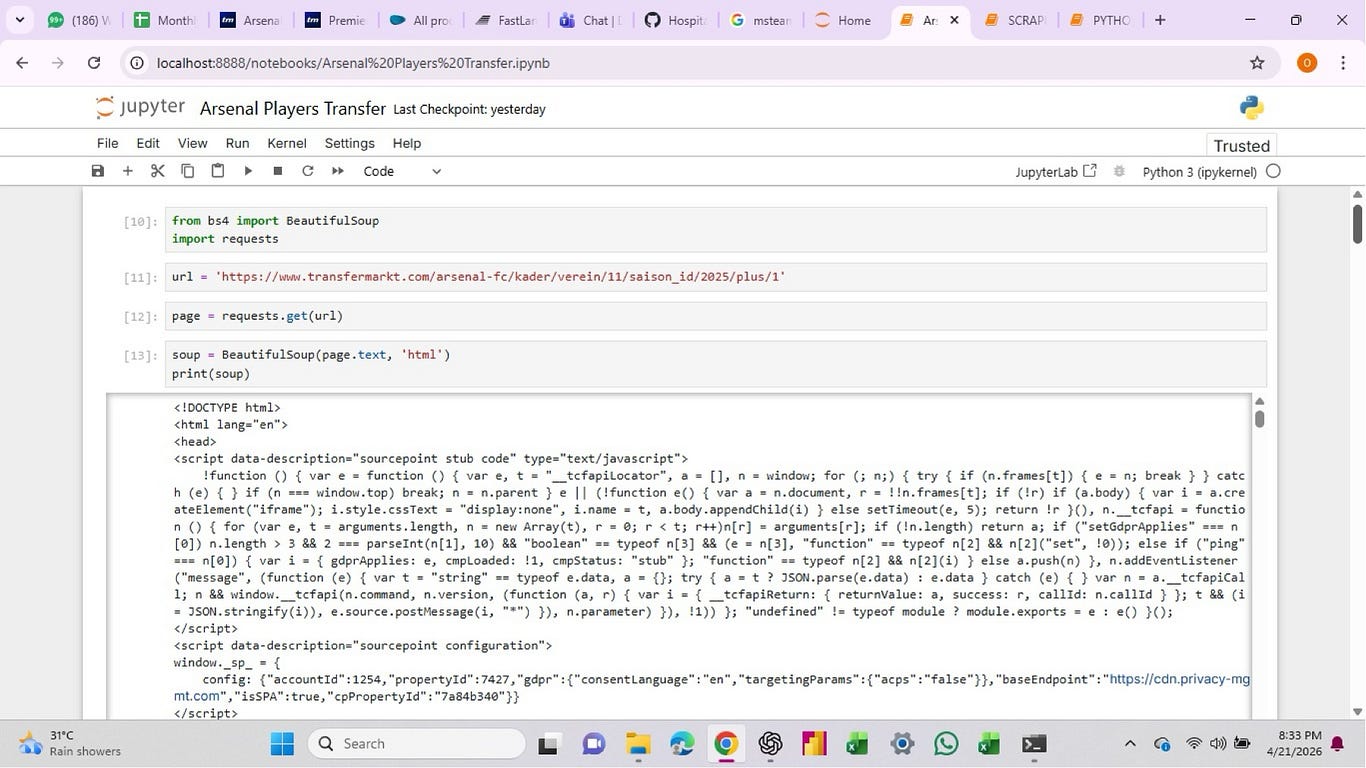Viewport: 1366px width, 768px height.
Task: Open a new browser tab
Action: click(x=1160, y=20)
